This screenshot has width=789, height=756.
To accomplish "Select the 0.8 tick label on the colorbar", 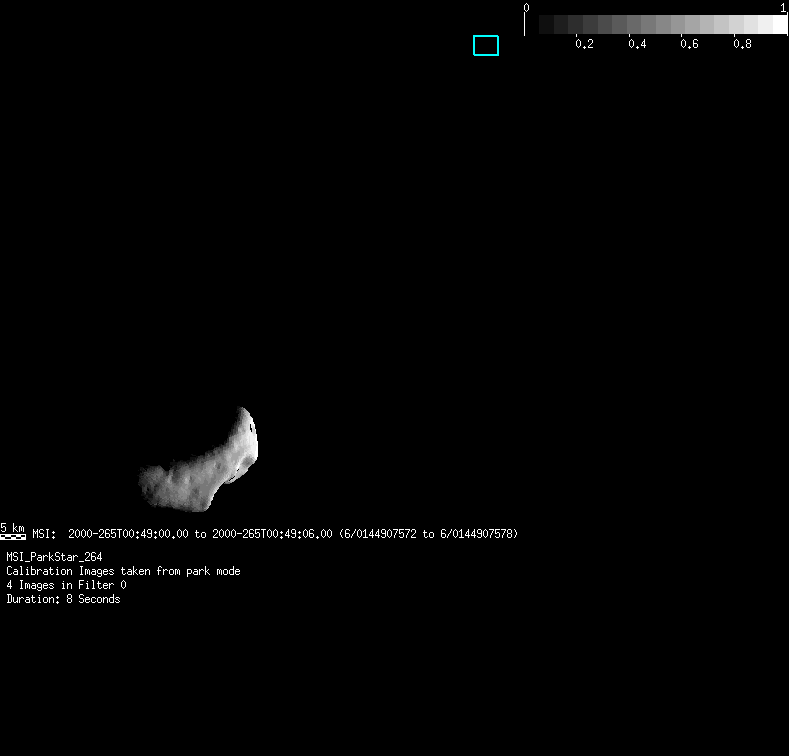I will tap(741, 45).
